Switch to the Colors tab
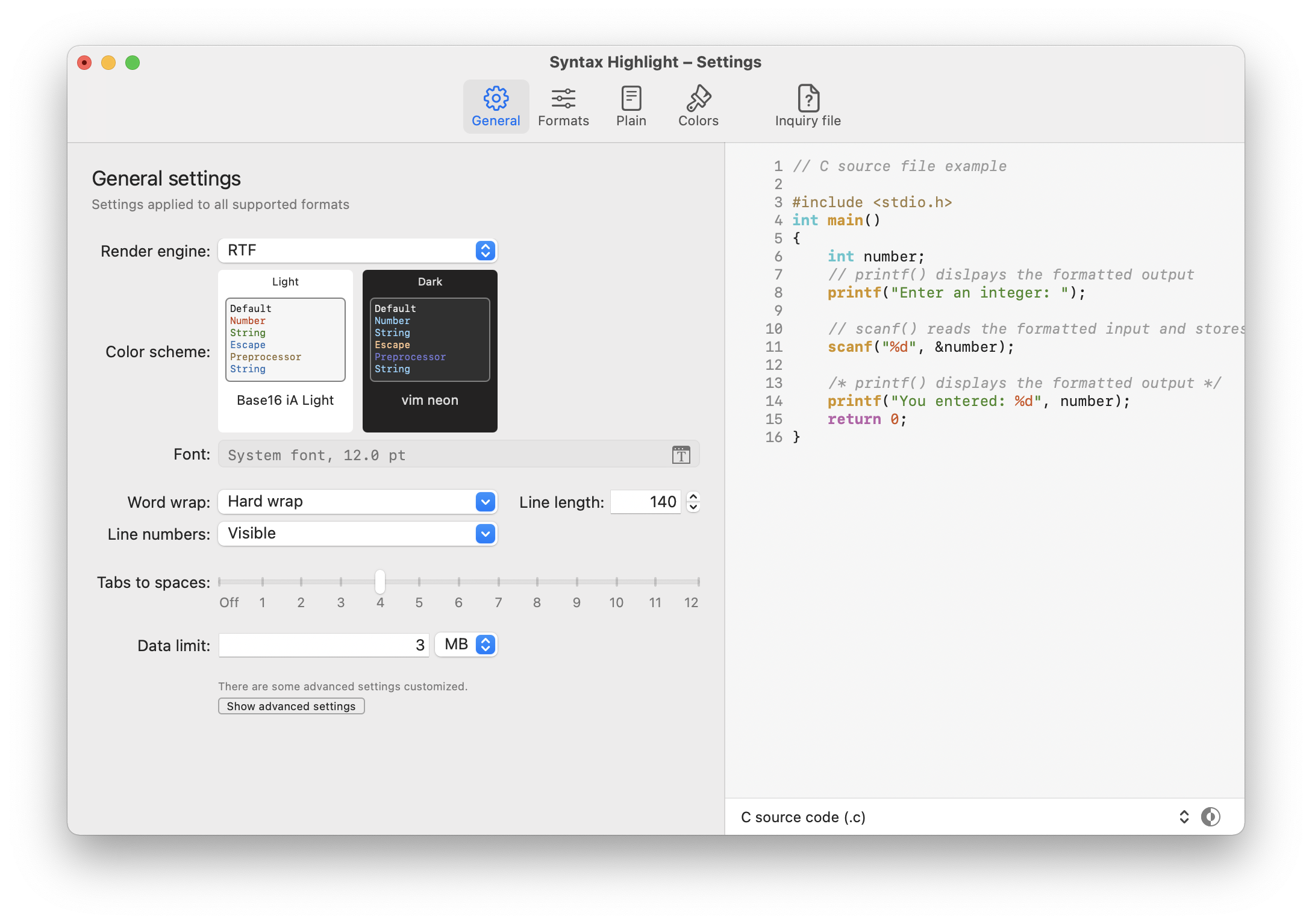 [x=697, y=105]
